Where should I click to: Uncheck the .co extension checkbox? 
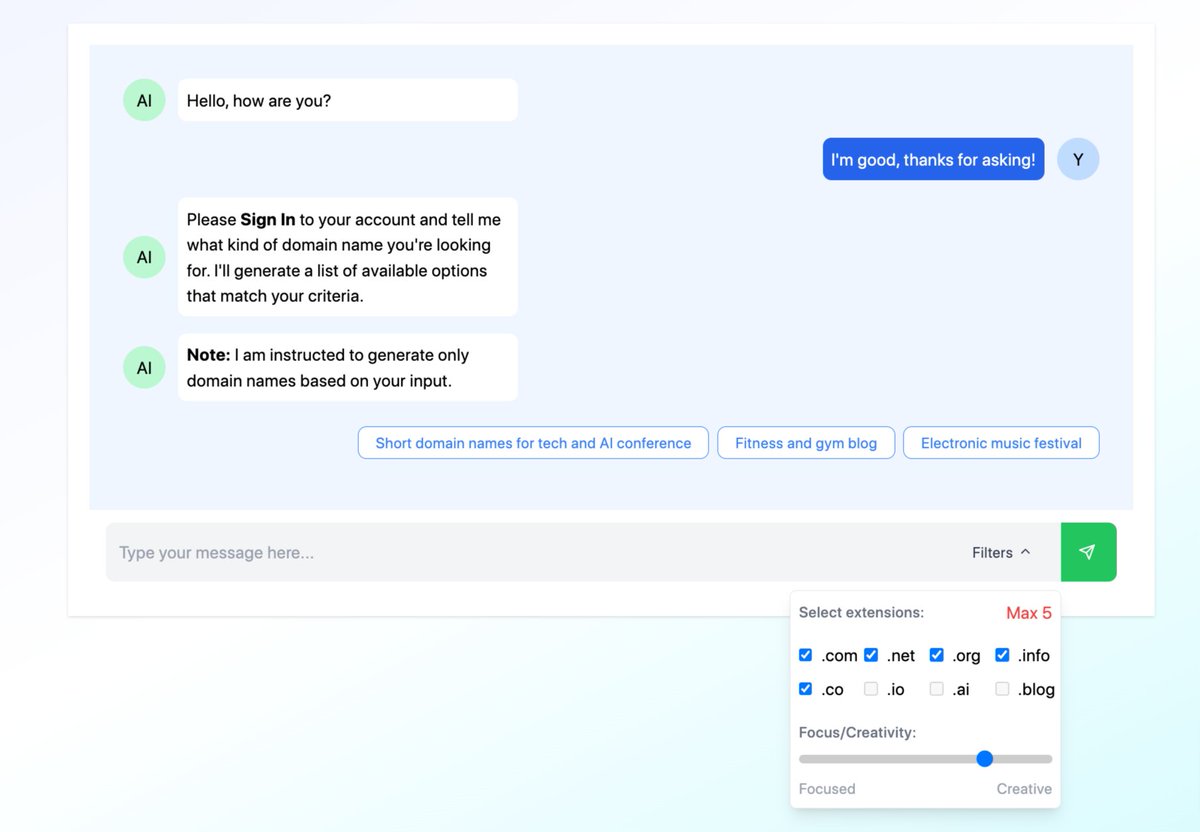point(805,689)
